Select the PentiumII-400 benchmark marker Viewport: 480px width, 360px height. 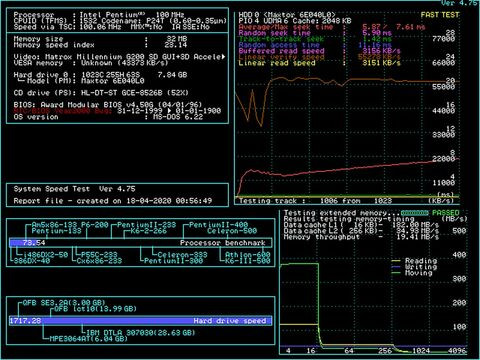click(218, 225)
